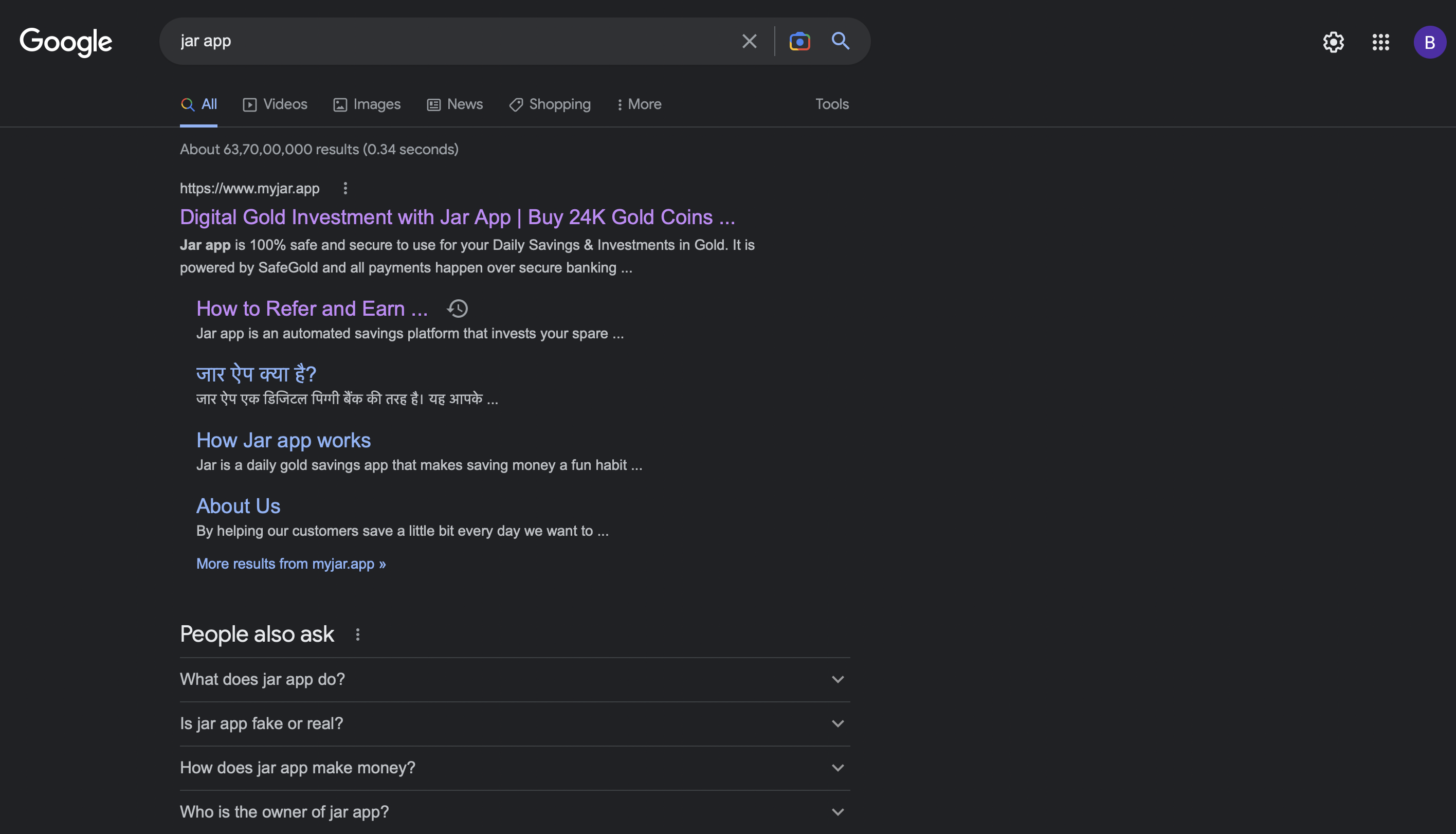The height and width of the screenshot is (834, 1456).
Task: Switch to the News results tab
Action: (x=454, y=104)
